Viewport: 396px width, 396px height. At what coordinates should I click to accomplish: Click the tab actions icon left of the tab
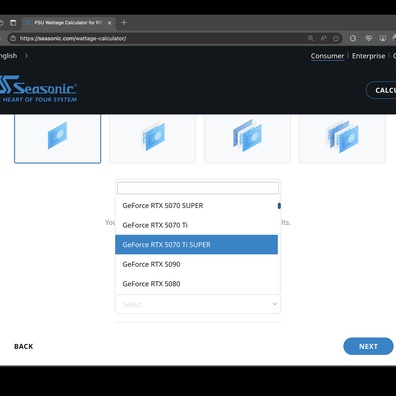tap(13, 23)
